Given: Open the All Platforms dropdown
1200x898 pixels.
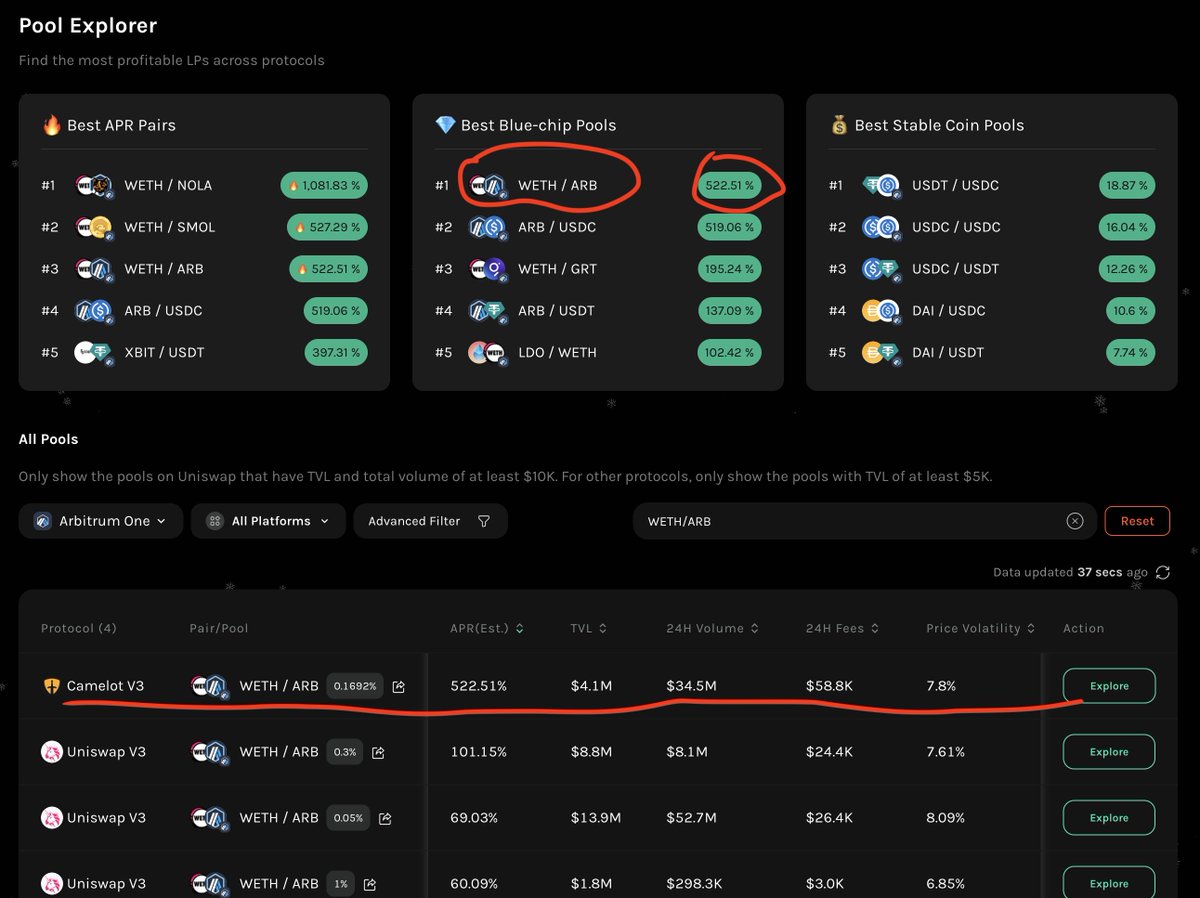Looking at the screenshot, I should (x=268, y=521).
